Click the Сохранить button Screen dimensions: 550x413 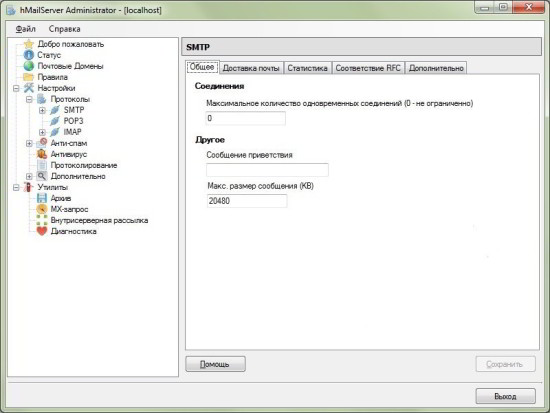tap(505, 364)
